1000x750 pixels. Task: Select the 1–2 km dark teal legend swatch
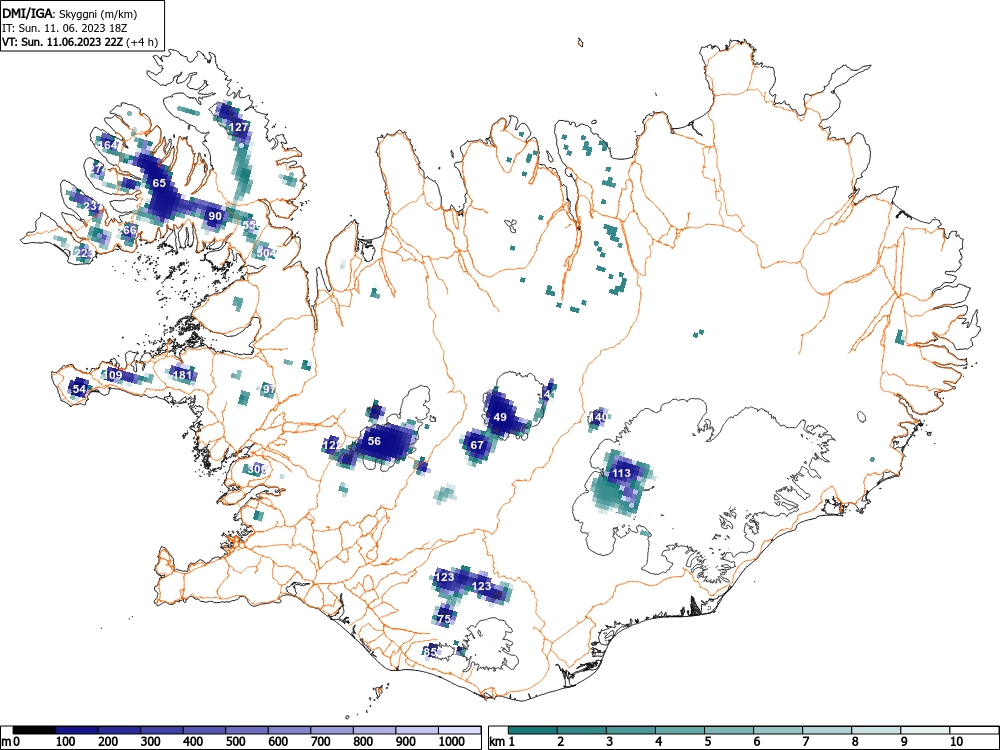click(x=533, y=730)
